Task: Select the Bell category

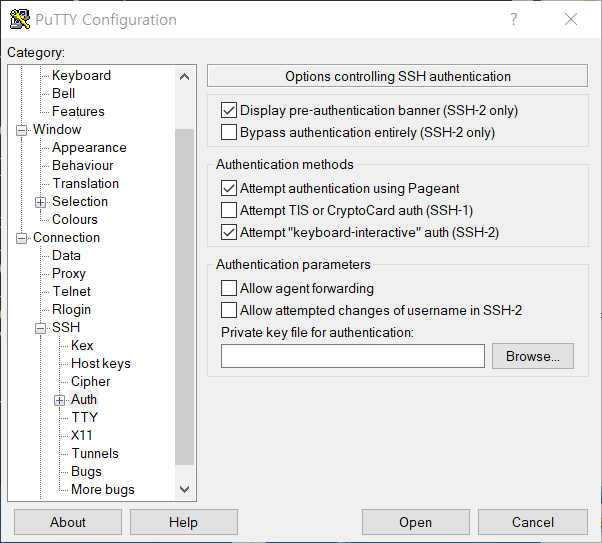Action: coord(64,93)
